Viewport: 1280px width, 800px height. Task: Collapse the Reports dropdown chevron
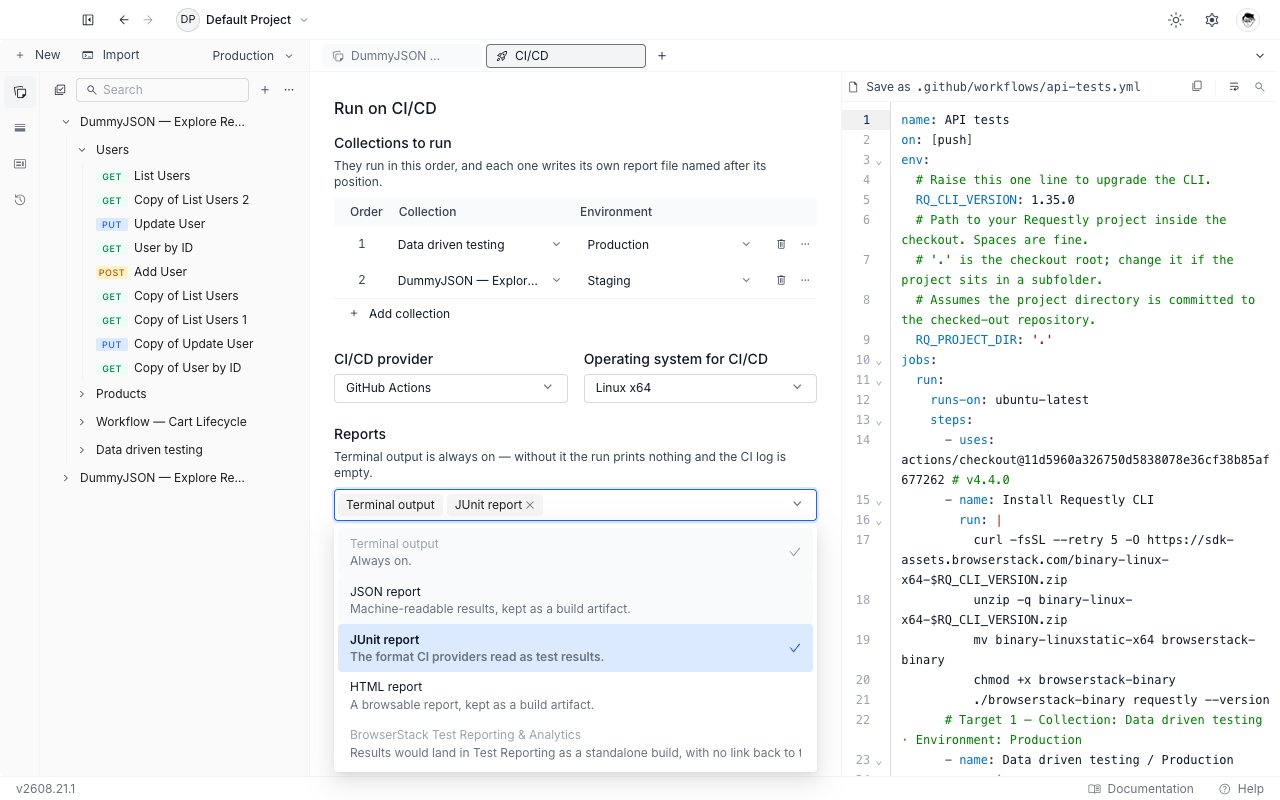797,505
